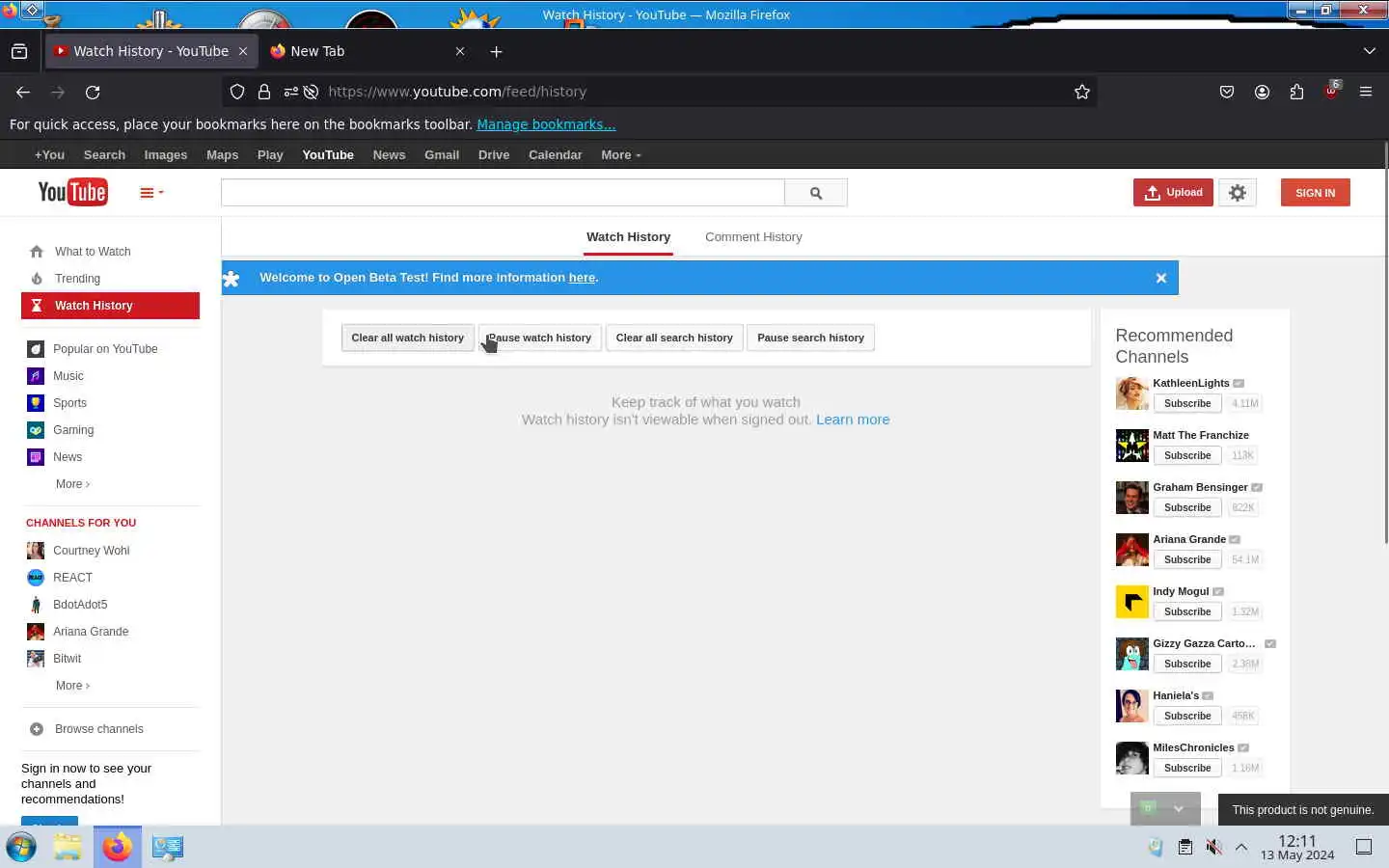Click the SIGN IN button
The height and width of the screenshot is (868, 1389).
pos(1316,193)
